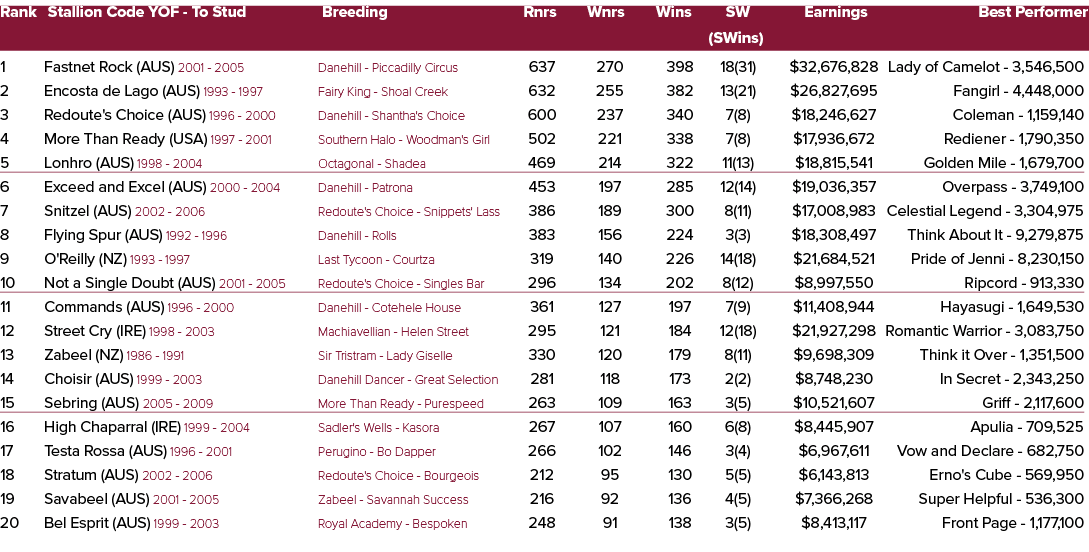This screenshot has height=552, width=1089.
Task: Select stallion Zabeel (NZ)
Action: coord(83,355)
